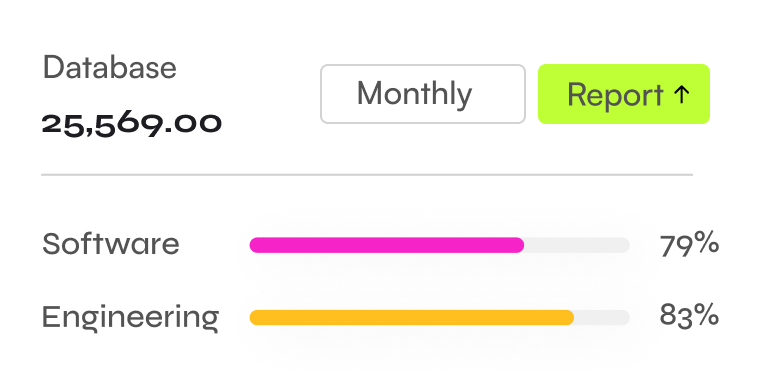Viewport: 770px width, 392px height.
Task: Click the Monthly text in selector
Action: (x=414, y=93)
